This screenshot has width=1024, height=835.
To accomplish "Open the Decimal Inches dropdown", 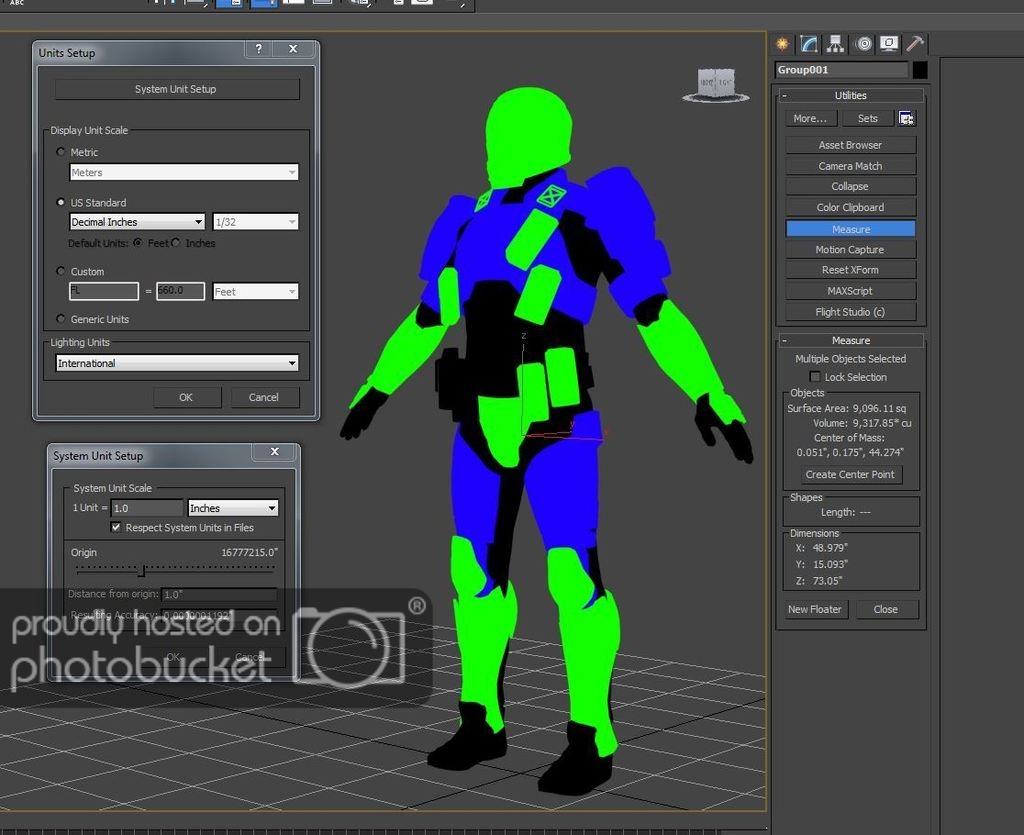I will (x=137, y=222).
